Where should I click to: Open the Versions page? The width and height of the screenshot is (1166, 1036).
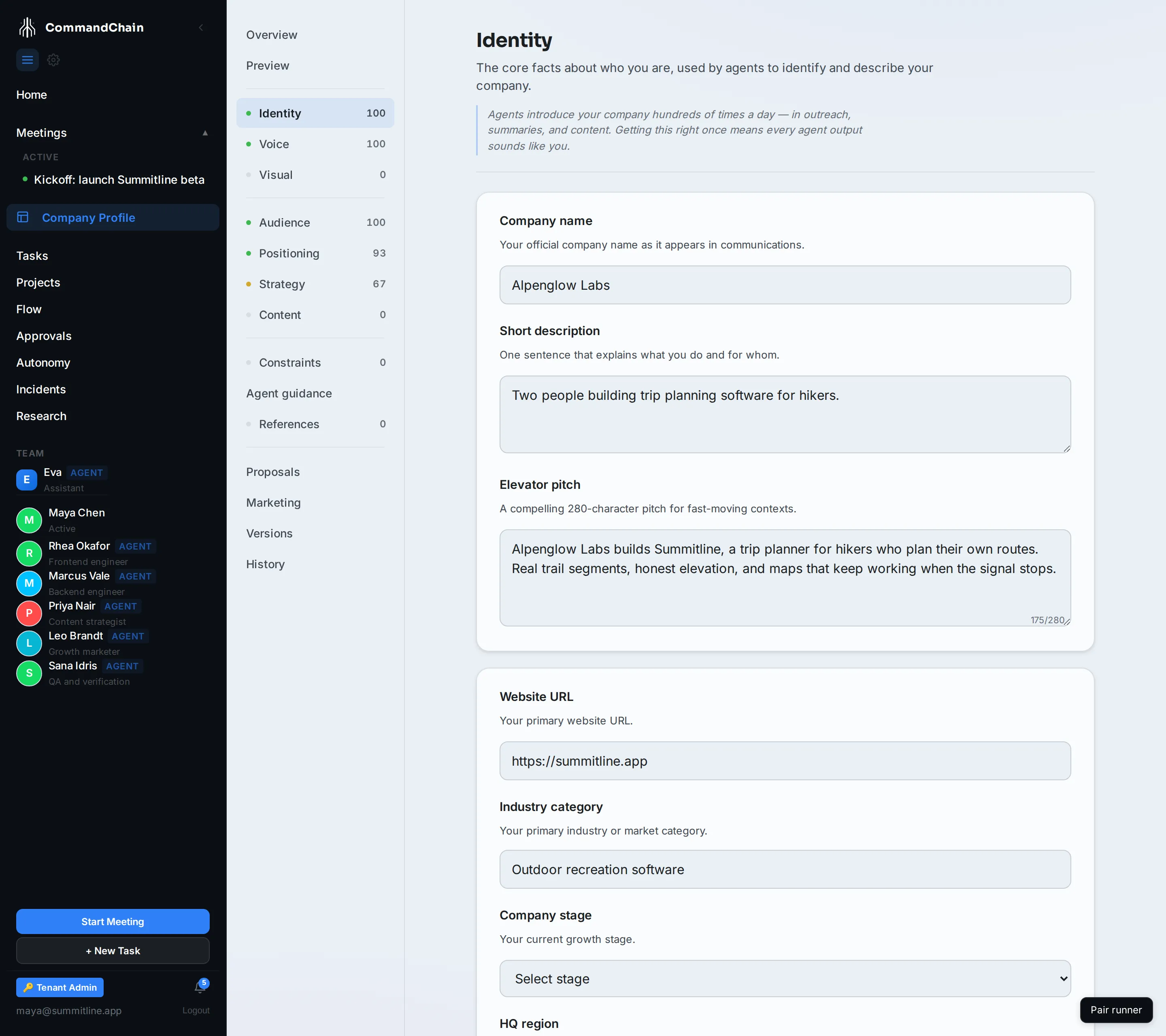(315, 534)
